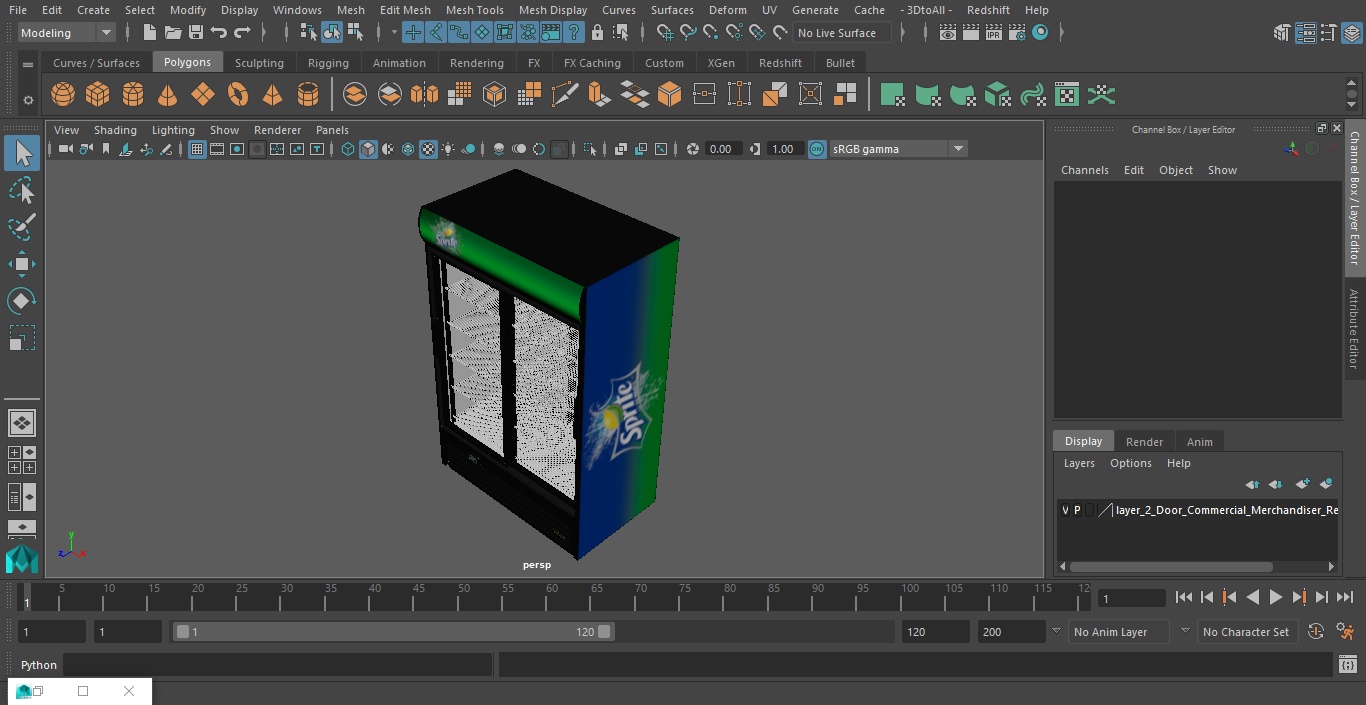Select the Move tool in toolbox

(21, 264)
